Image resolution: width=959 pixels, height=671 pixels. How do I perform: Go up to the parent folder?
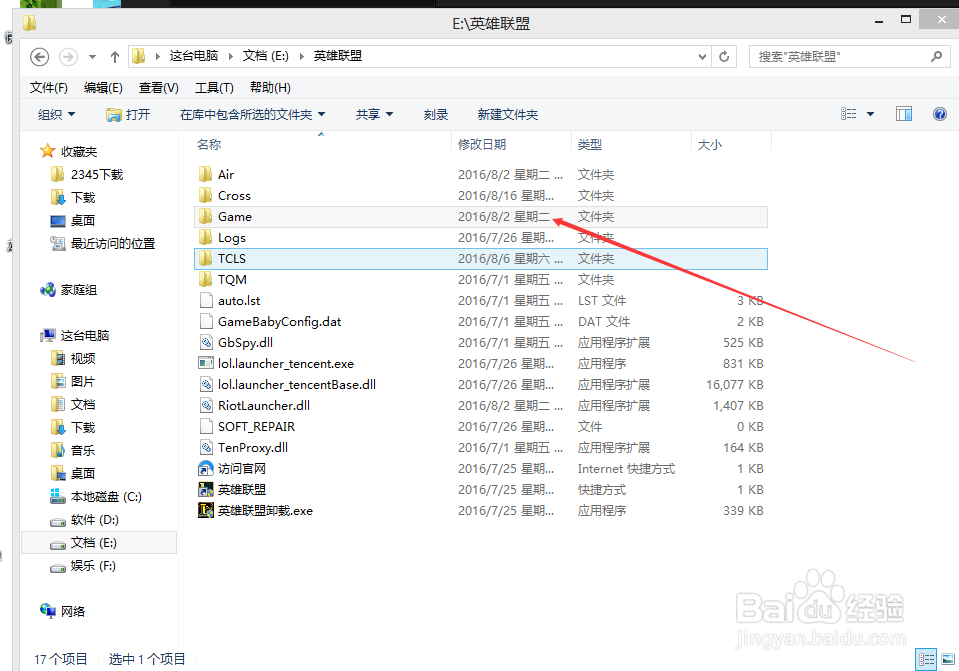coord(115,57)
